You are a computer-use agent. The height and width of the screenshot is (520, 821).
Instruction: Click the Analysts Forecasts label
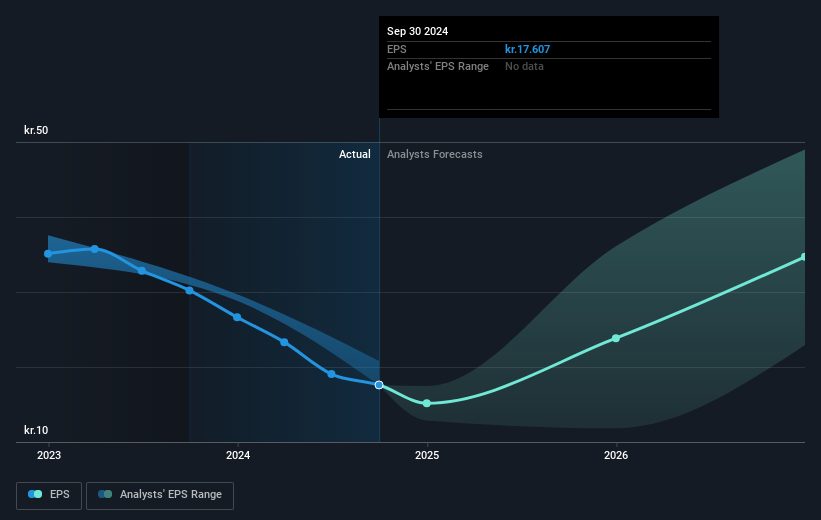point(435,154)
